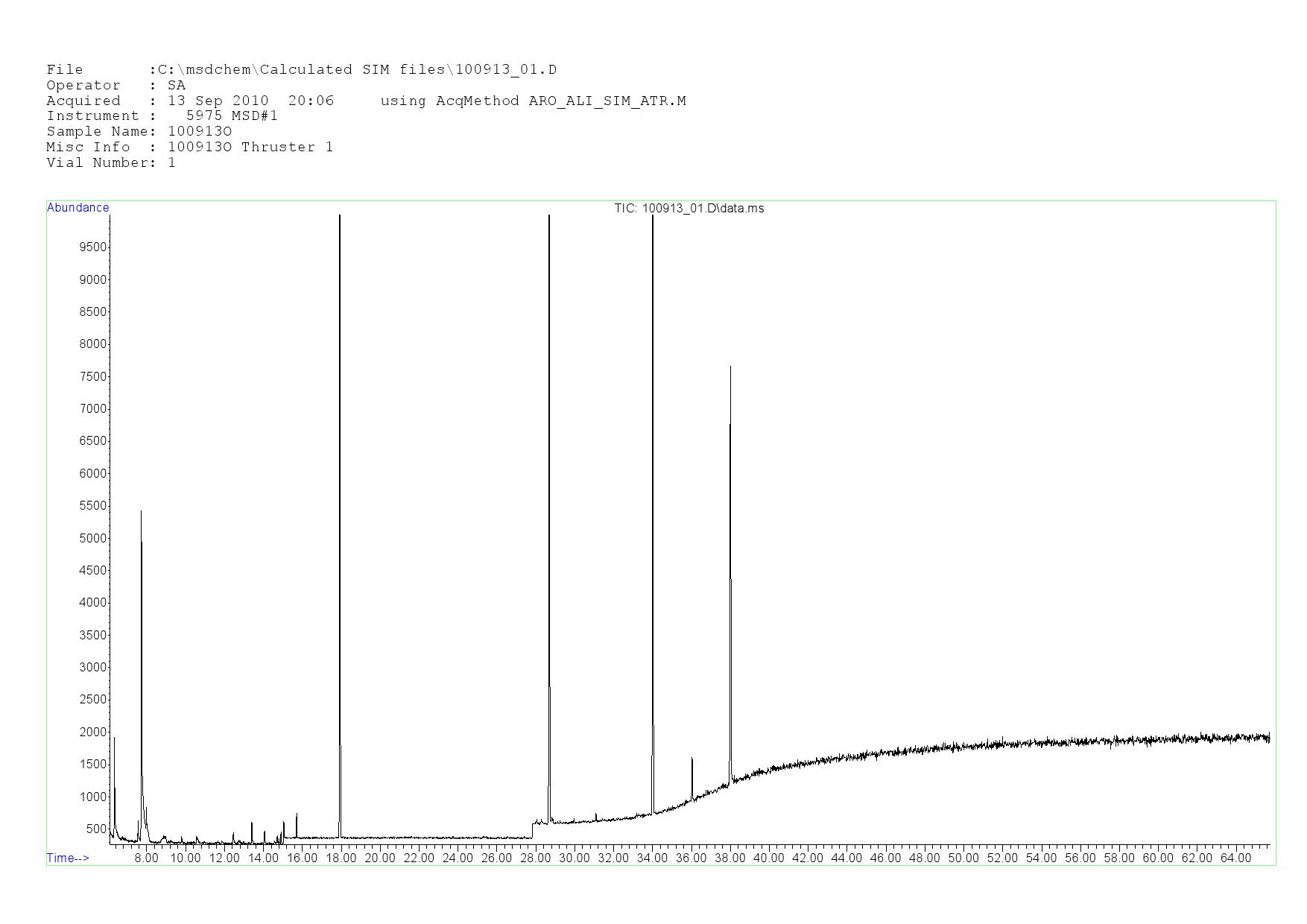Select the tall peak at 34.00 minutes

[x=653, y=522]
